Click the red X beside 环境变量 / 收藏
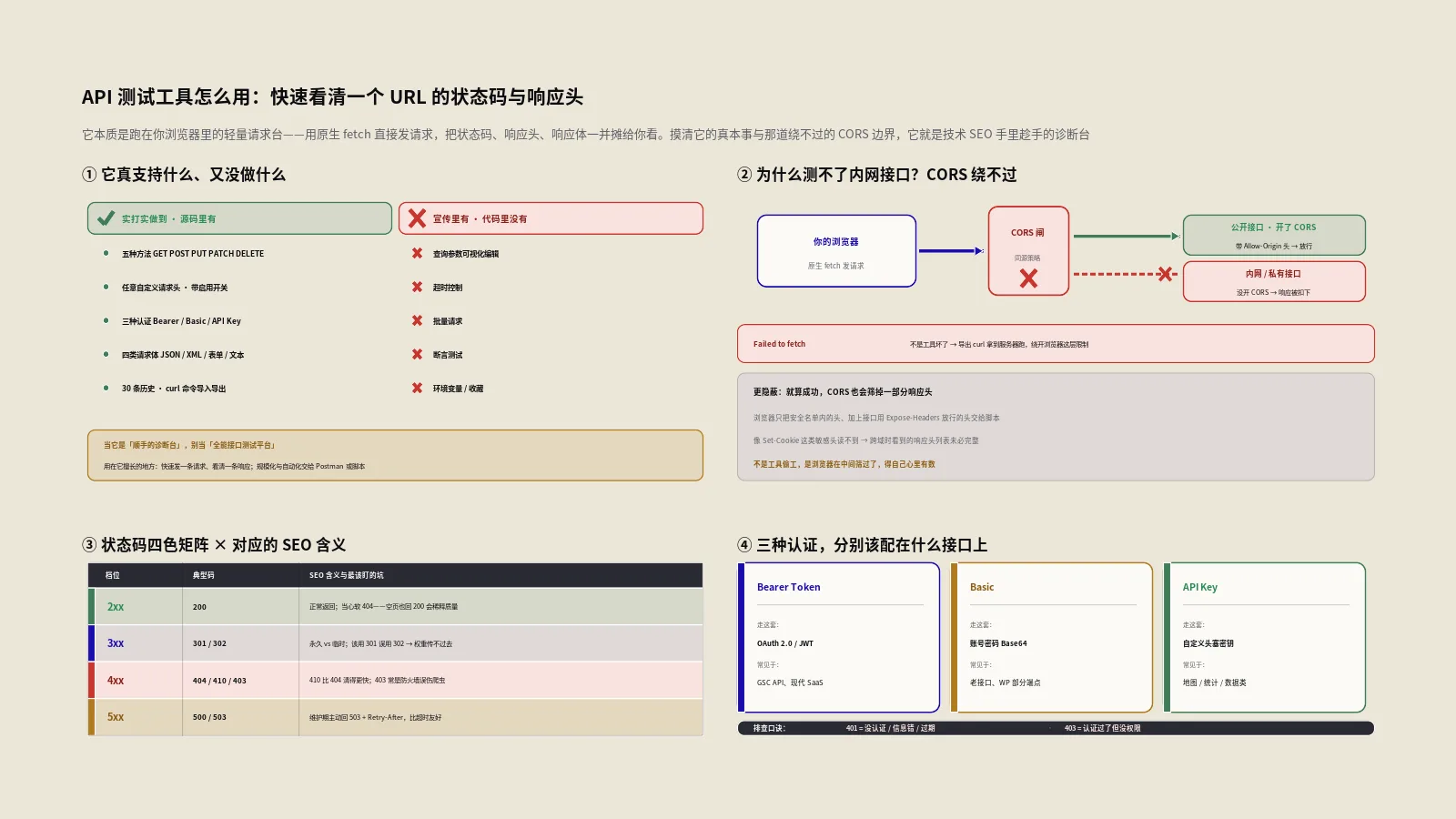This screenshot has width=1456, height=819. pos(417,389)
